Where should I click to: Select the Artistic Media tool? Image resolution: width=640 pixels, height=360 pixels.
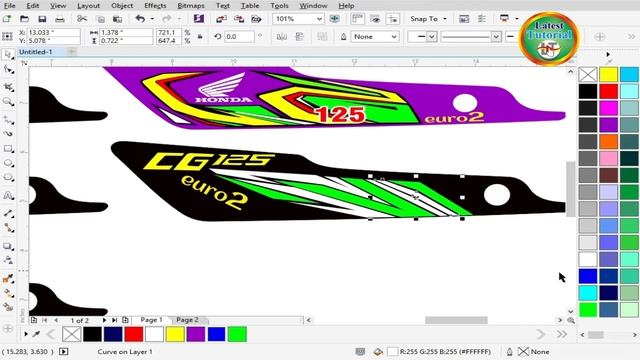(8, 133)
